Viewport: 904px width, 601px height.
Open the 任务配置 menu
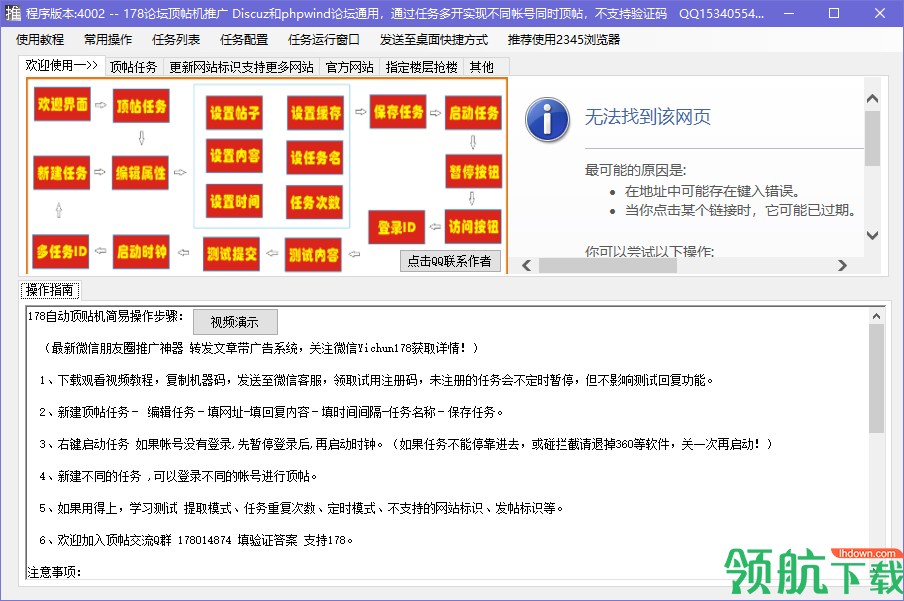[244, 39]
